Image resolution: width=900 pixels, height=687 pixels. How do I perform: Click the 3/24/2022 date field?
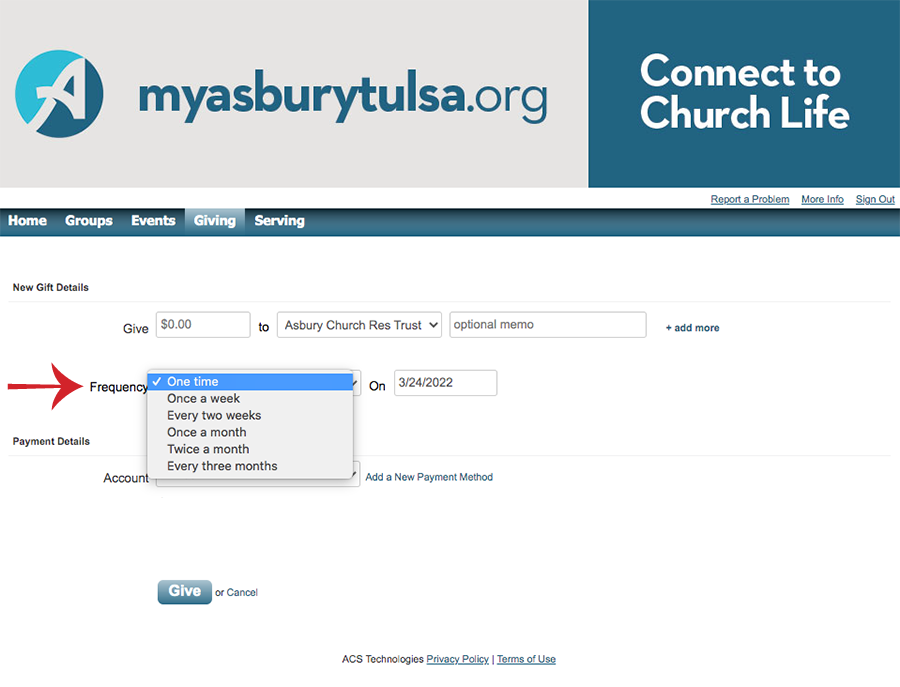point(445,383)
